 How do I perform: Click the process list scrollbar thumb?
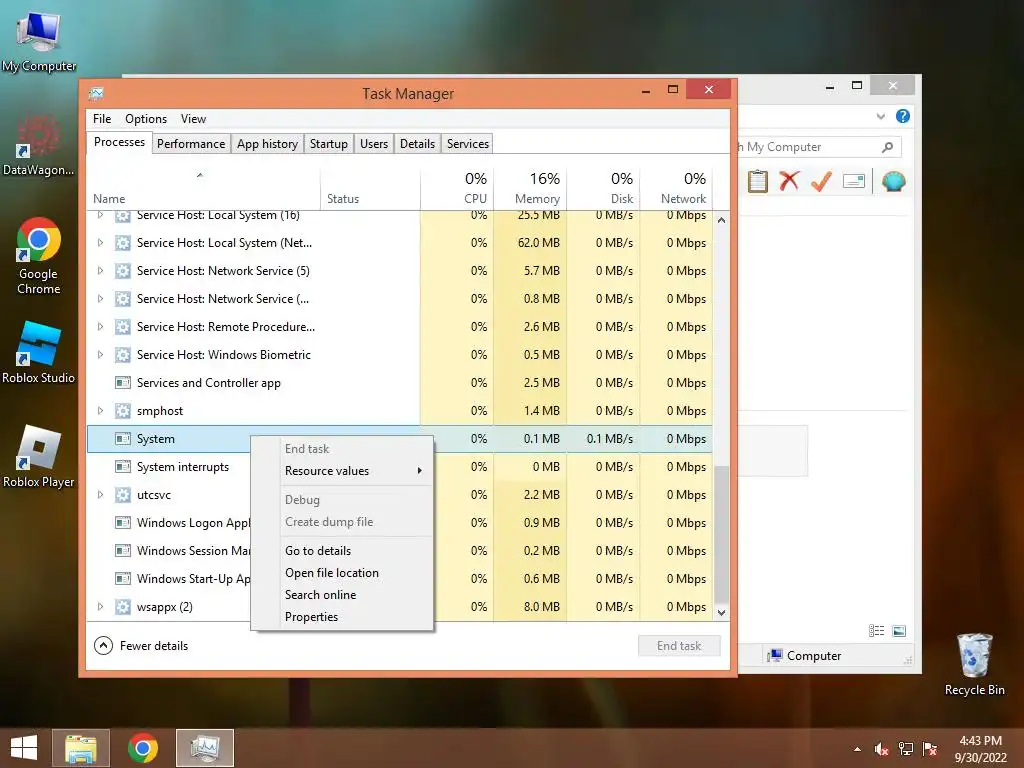point(721,536)
